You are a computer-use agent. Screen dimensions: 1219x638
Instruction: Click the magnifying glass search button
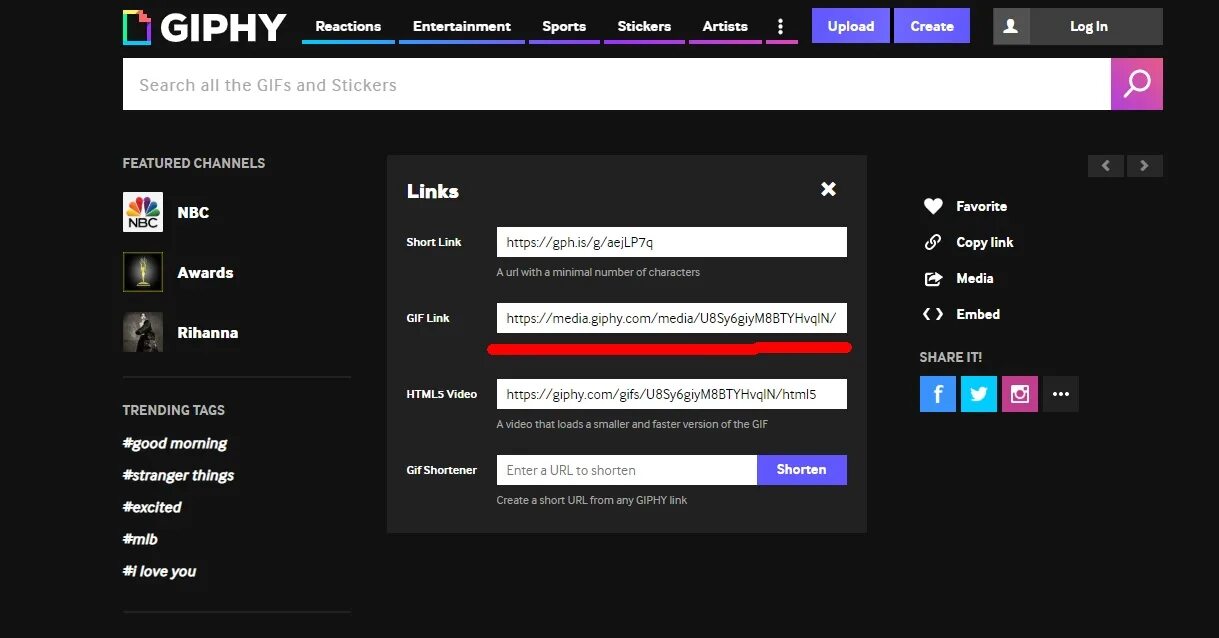coord(1137,84)
